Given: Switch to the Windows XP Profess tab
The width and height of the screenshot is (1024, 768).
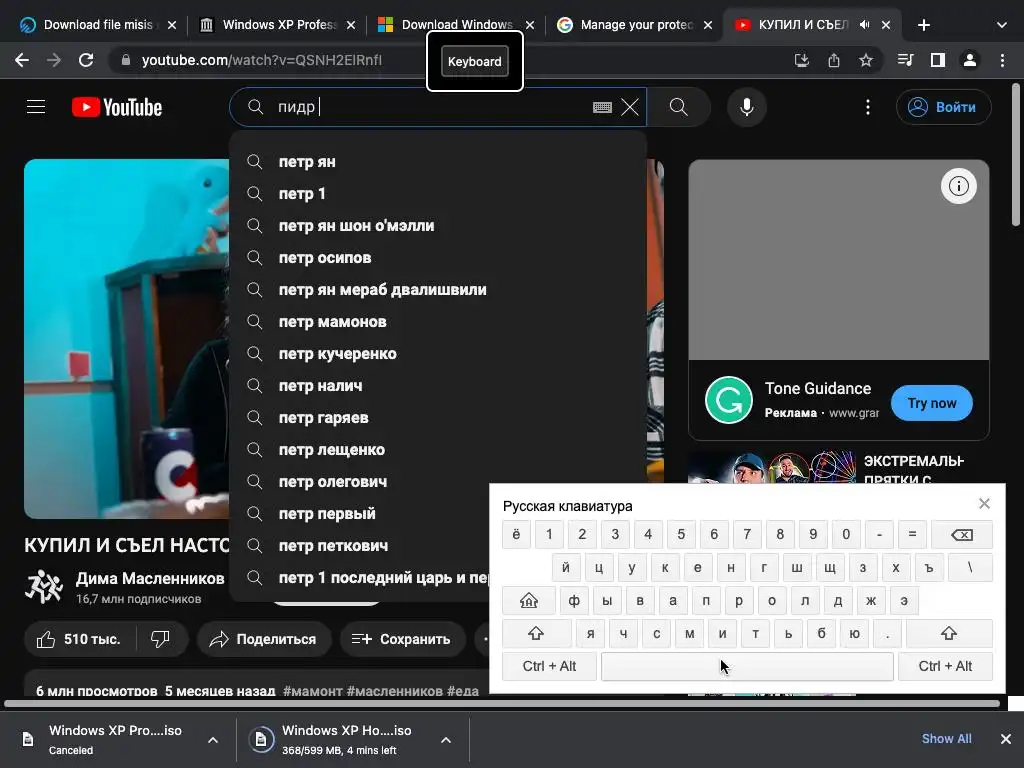Looking at the screenshot, I should [278, 25].
